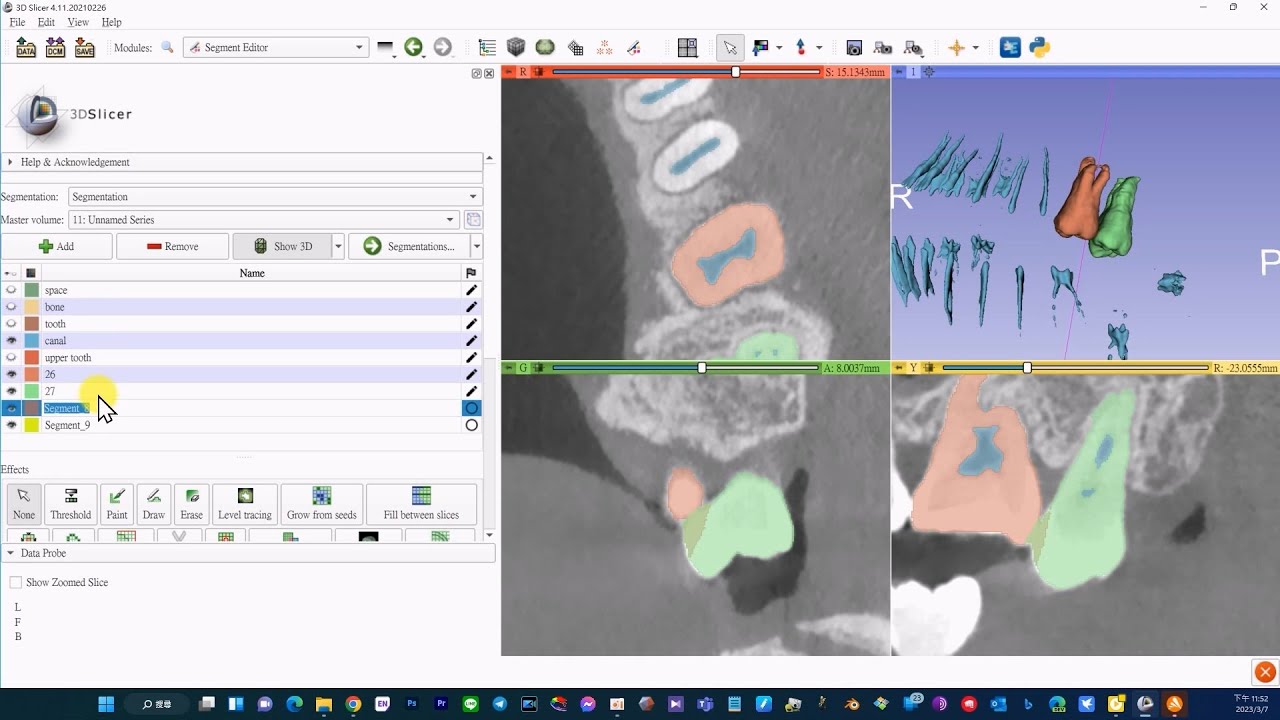Viewport: 1280px width, 720px height.
Task: Toggle visibility of segment 27
Action: tap(12, 391)
